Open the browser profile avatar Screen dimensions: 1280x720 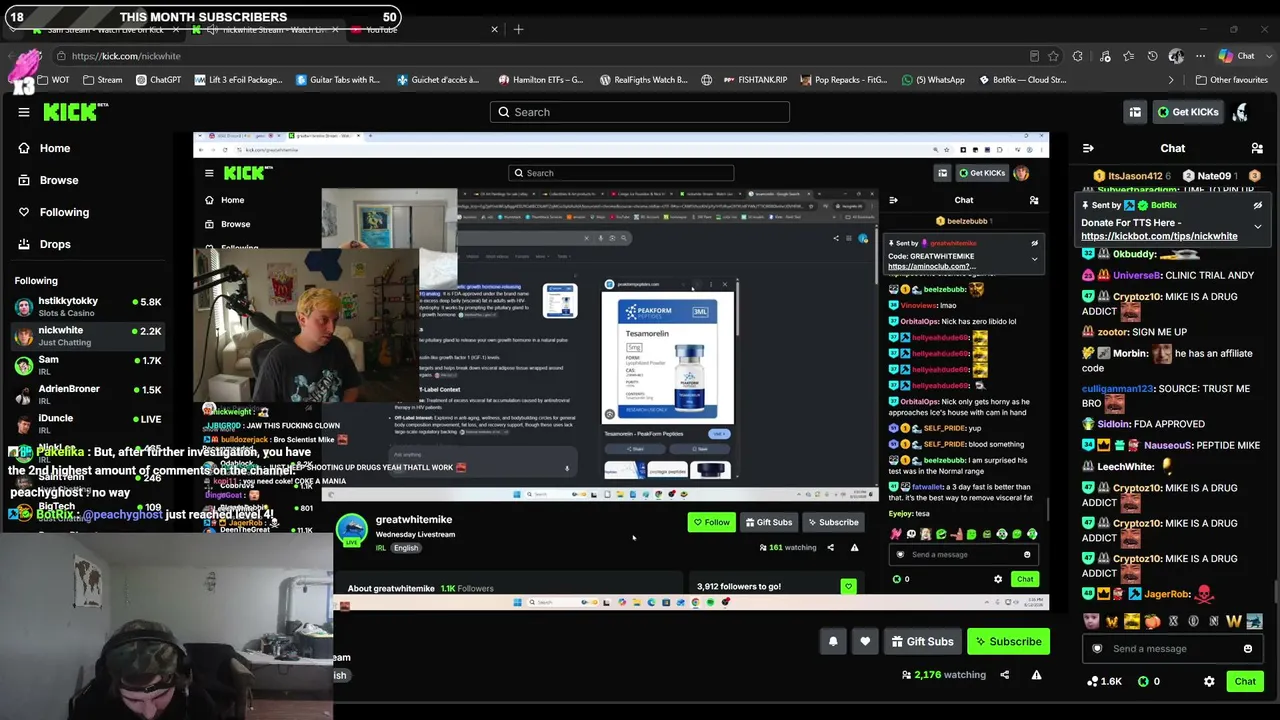tap(1176, 56)
